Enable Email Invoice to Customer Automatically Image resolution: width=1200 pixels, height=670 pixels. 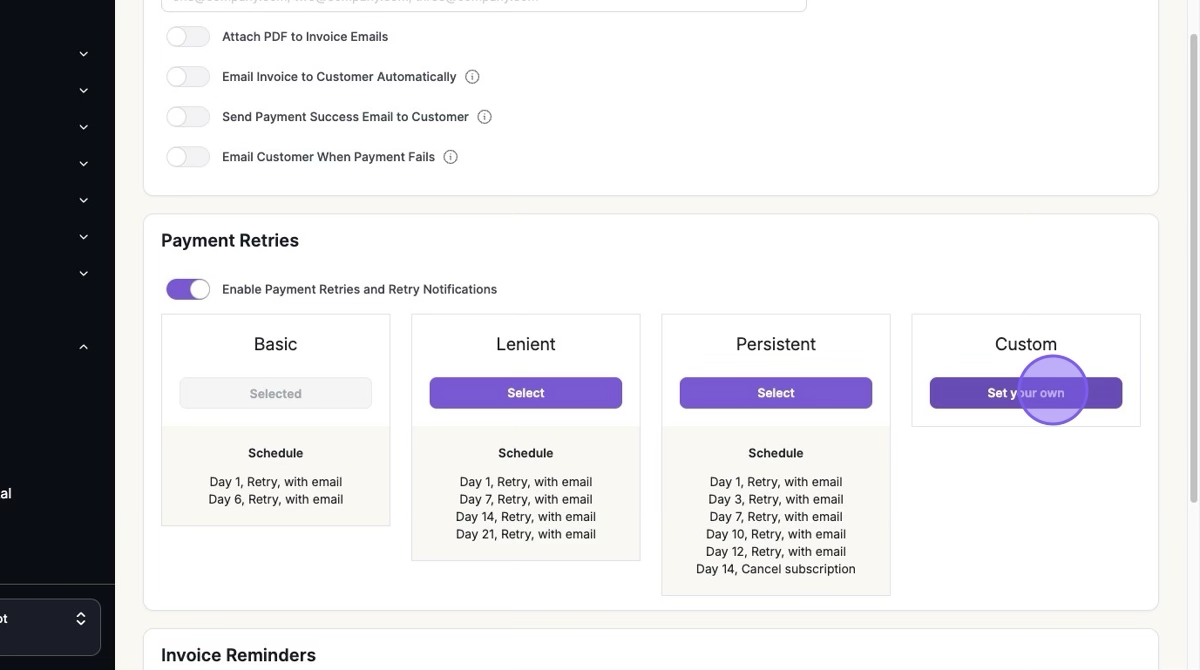[188, 77]
